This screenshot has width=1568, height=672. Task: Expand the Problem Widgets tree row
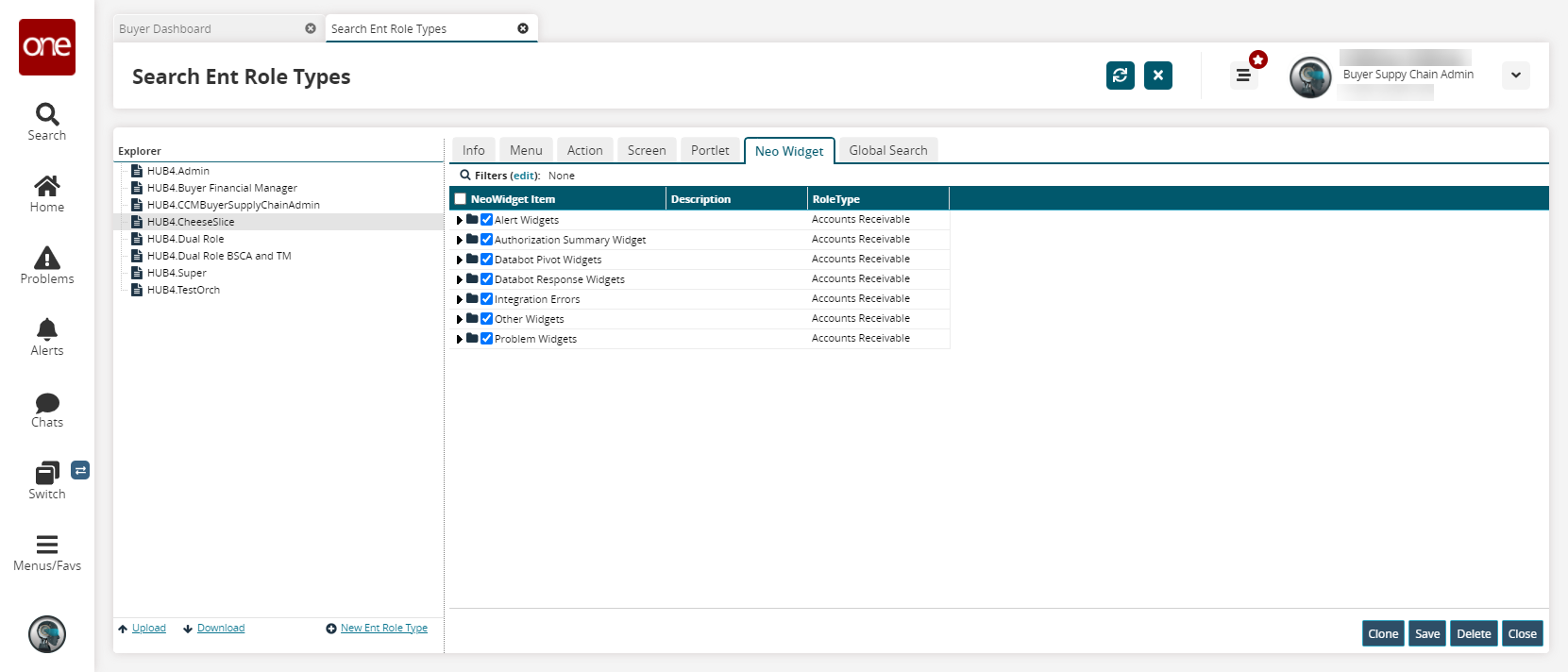pos(460,339)
